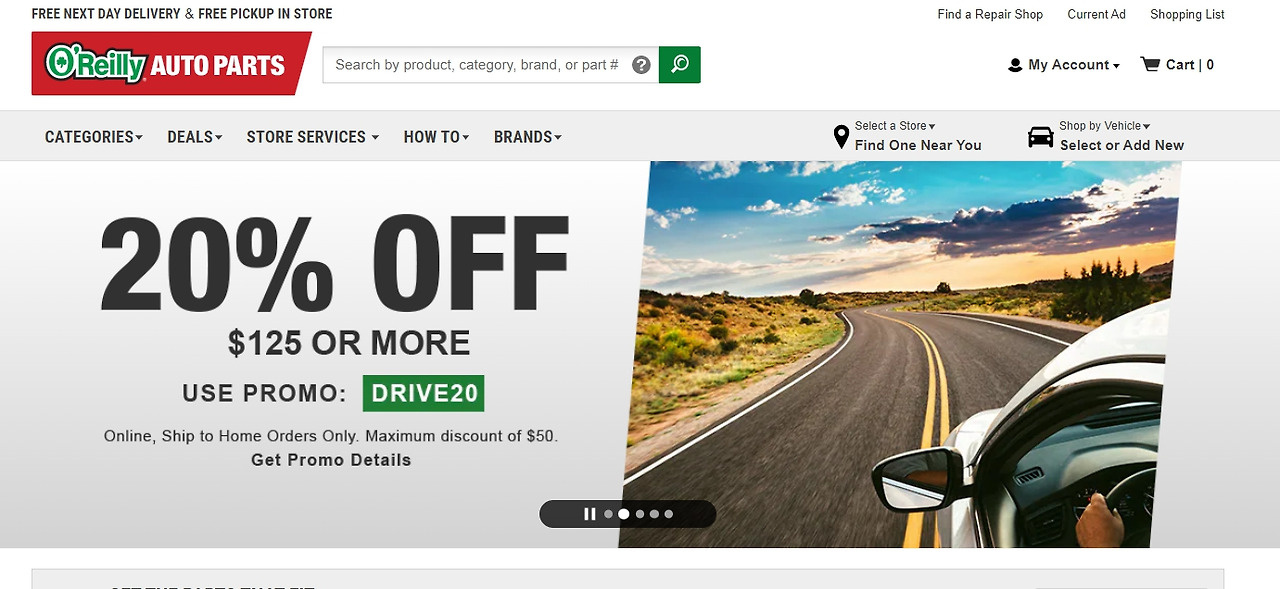Click the search help question mark icon
Viewport: 1280px width, 589px height.
(642, 65)
